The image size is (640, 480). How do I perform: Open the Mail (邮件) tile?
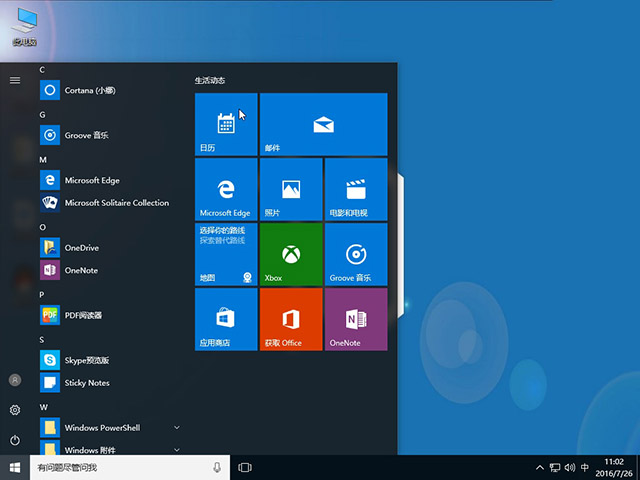(323, 124)
